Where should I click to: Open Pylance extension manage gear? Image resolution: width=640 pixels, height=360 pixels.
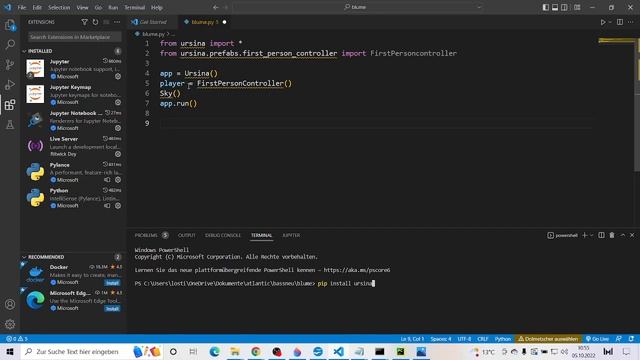click(x=118, y=180)
